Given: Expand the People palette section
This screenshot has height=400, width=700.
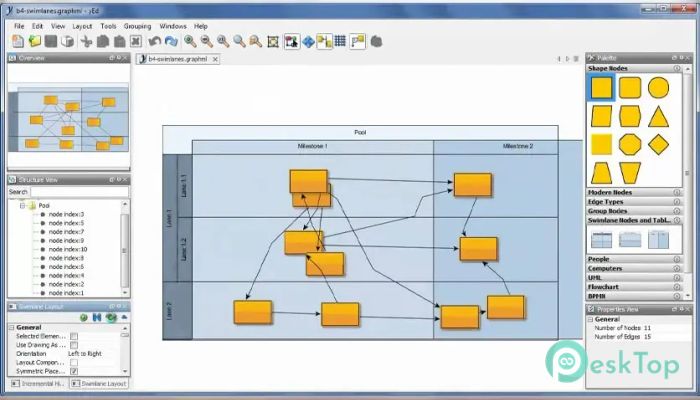Looking at the screenshot, I should pos(634,259).
